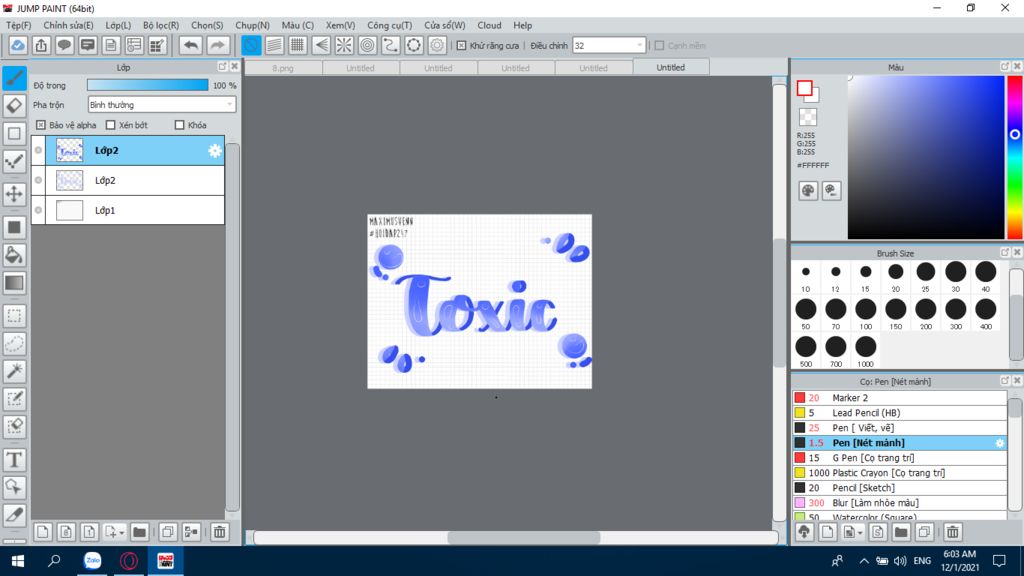The height and width of the screenshot is (576, 1024).
Task: Add layer folder icon in layer panel
Action: pos(139,532)
